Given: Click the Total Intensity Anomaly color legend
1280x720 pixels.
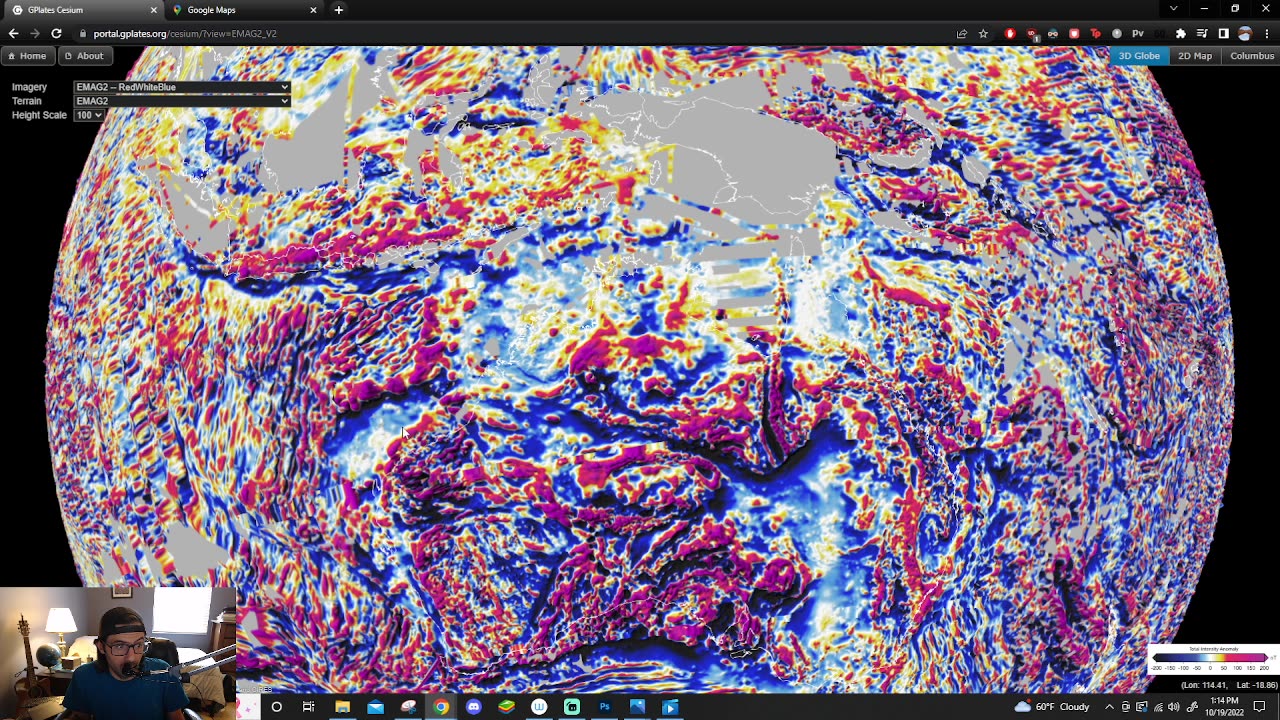Looking at the screenshot, I should (1212, 660).
